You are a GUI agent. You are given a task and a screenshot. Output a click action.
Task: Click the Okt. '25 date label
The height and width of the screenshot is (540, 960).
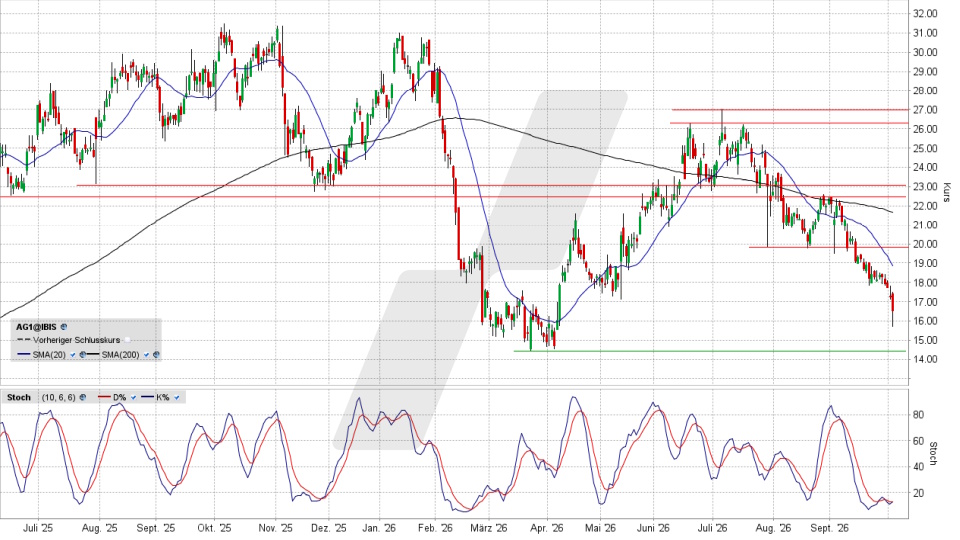[x=214, y=528]
